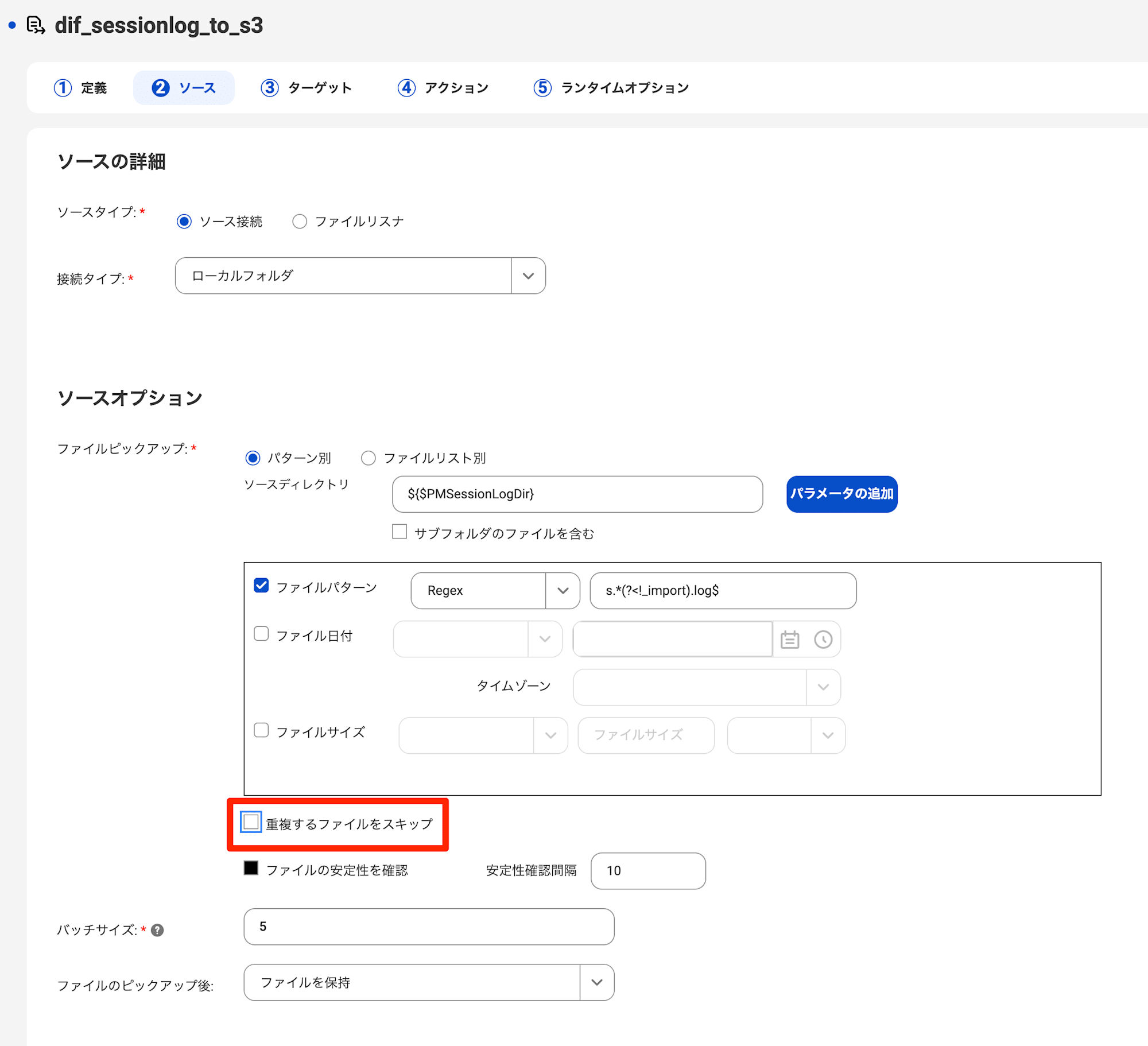Click the ソースオプション heading
This screenshot has height=1046, width=1148.
point(130,398)
